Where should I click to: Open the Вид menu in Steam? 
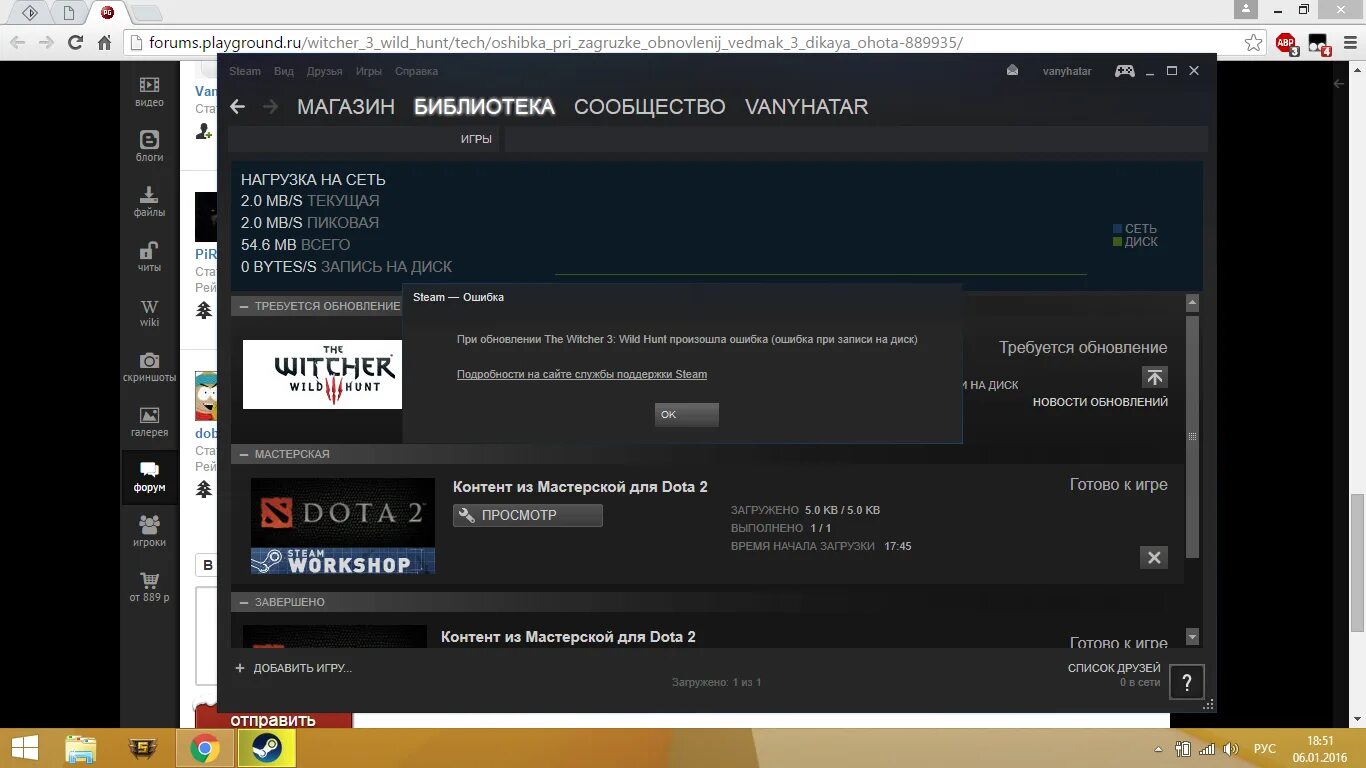point(284,71)
